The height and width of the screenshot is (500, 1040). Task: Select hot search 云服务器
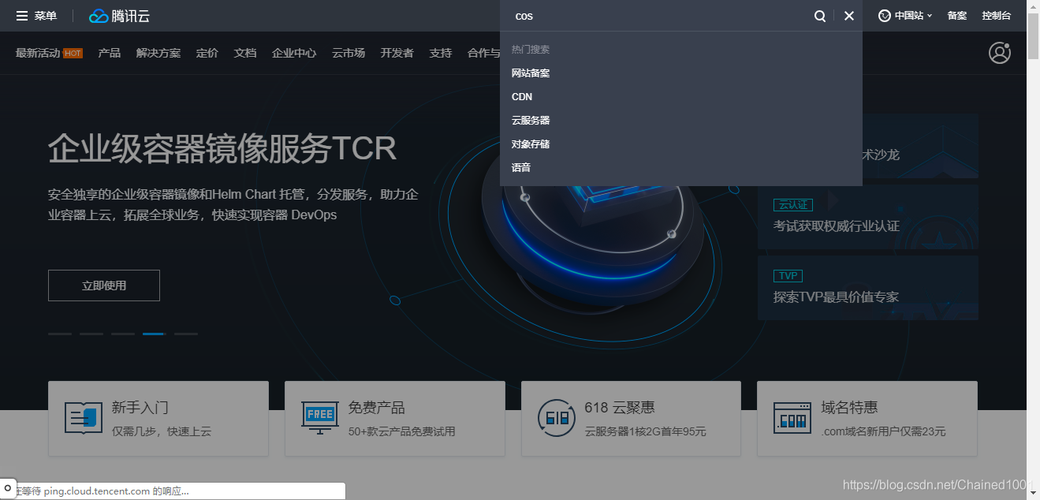coord(531,120)
